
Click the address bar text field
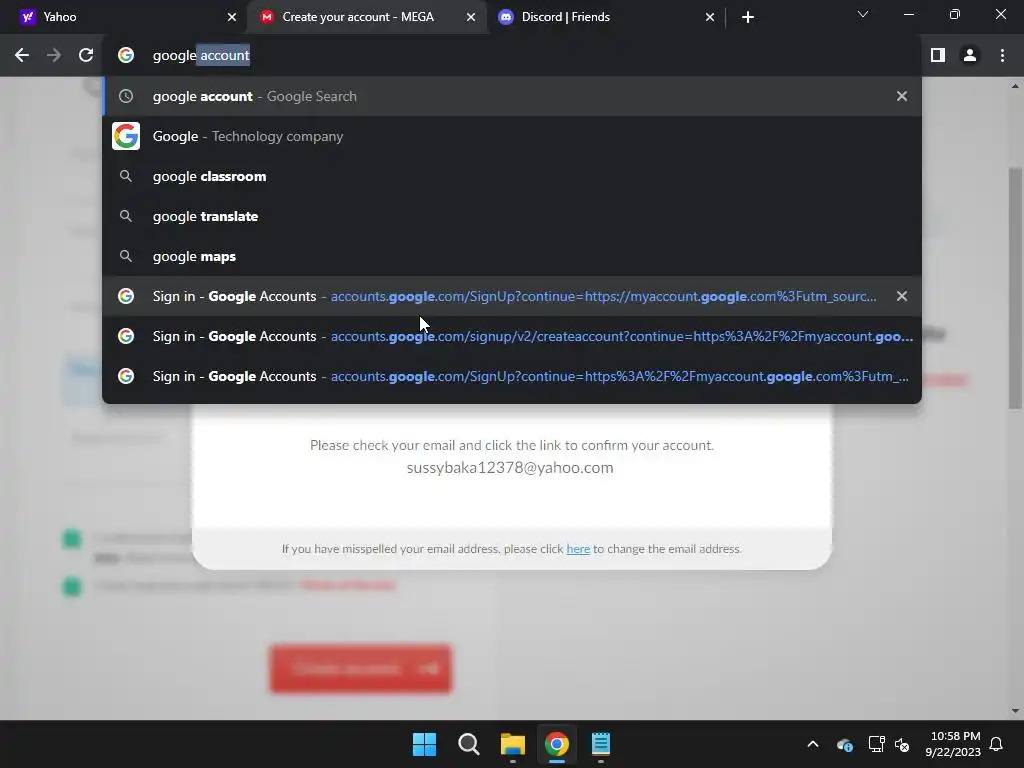click(512, 56)
